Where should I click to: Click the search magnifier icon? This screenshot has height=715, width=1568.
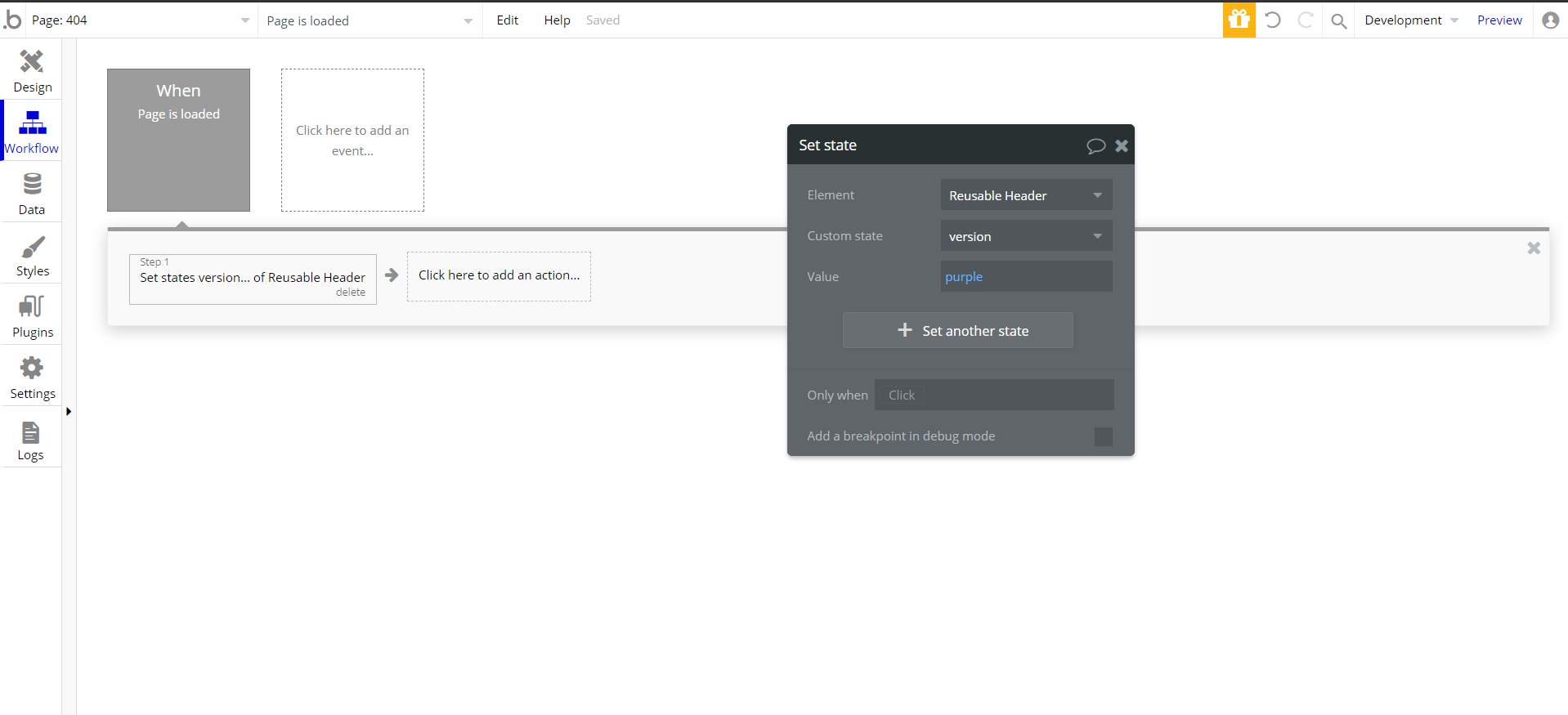click(1338, 20)
